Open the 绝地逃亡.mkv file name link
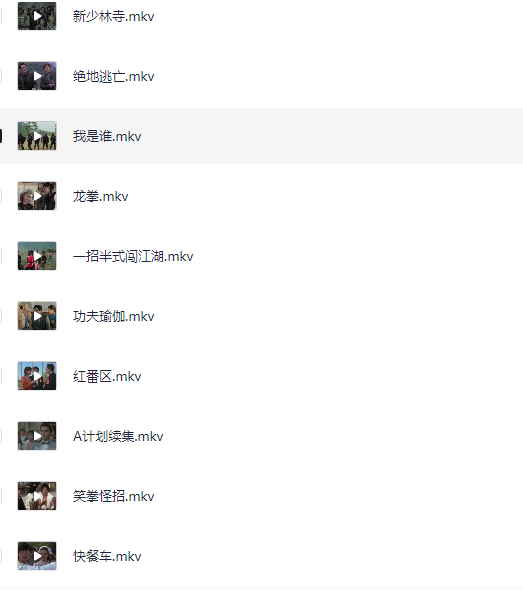Image resolution: width=523 pixels, height=591 pixels. click(113, 77)
